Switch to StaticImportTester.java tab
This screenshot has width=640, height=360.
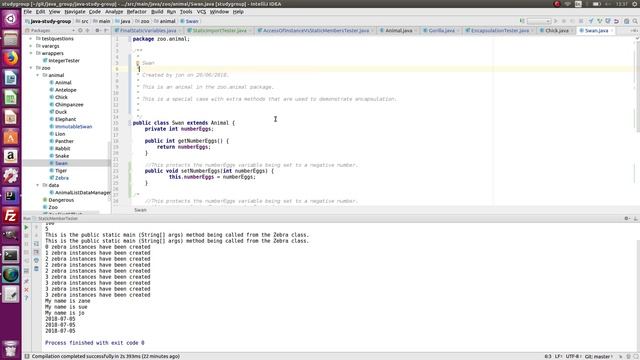[x=219, y=31]
